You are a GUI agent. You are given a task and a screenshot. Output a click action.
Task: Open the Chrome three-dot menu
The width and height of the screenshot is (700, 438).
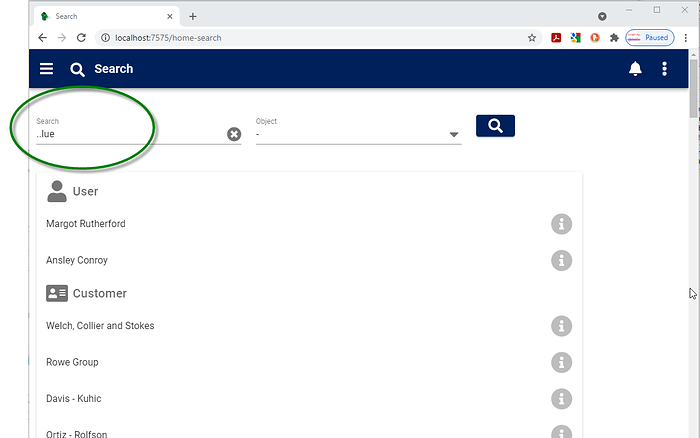[686, 38]
